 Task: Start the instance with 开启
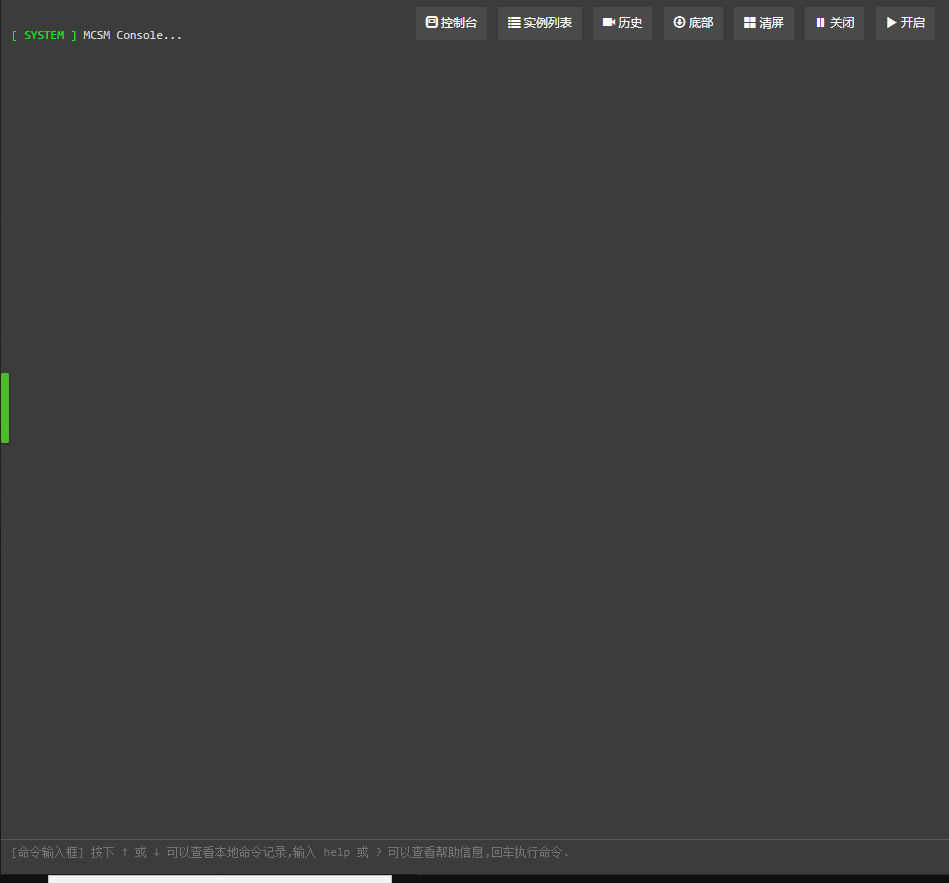point(905,23)
